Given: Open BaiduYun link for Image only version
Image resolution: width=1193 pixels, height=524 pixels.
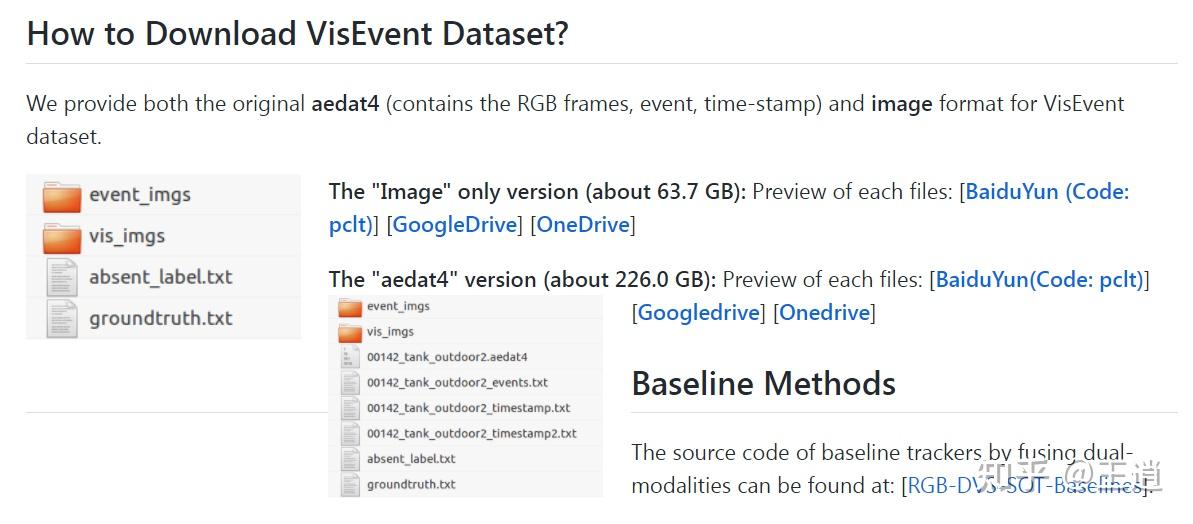Looking at the screenshot, I should 1045,192.
